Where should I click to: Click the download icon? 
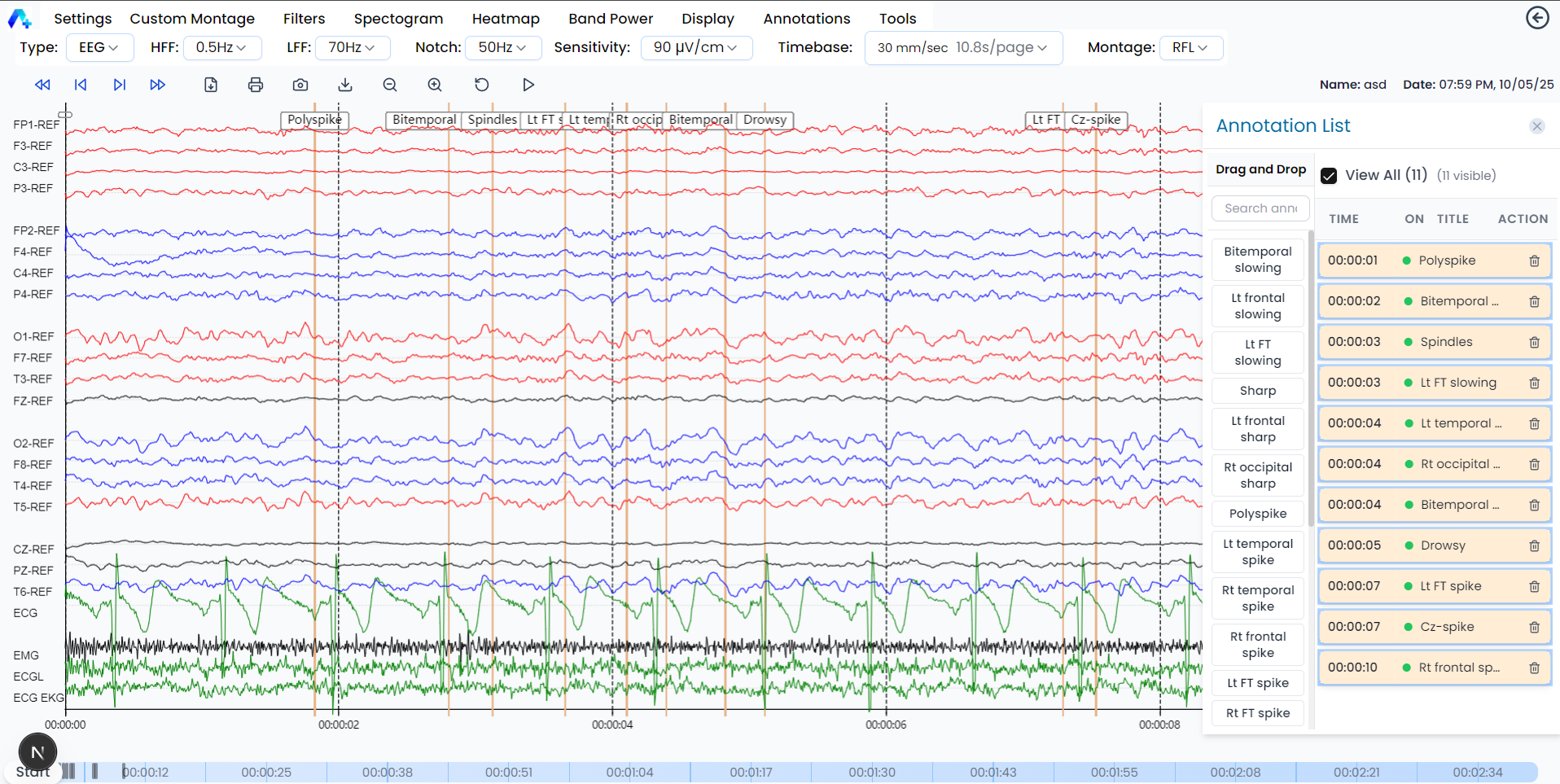click(x=345, y=85)
